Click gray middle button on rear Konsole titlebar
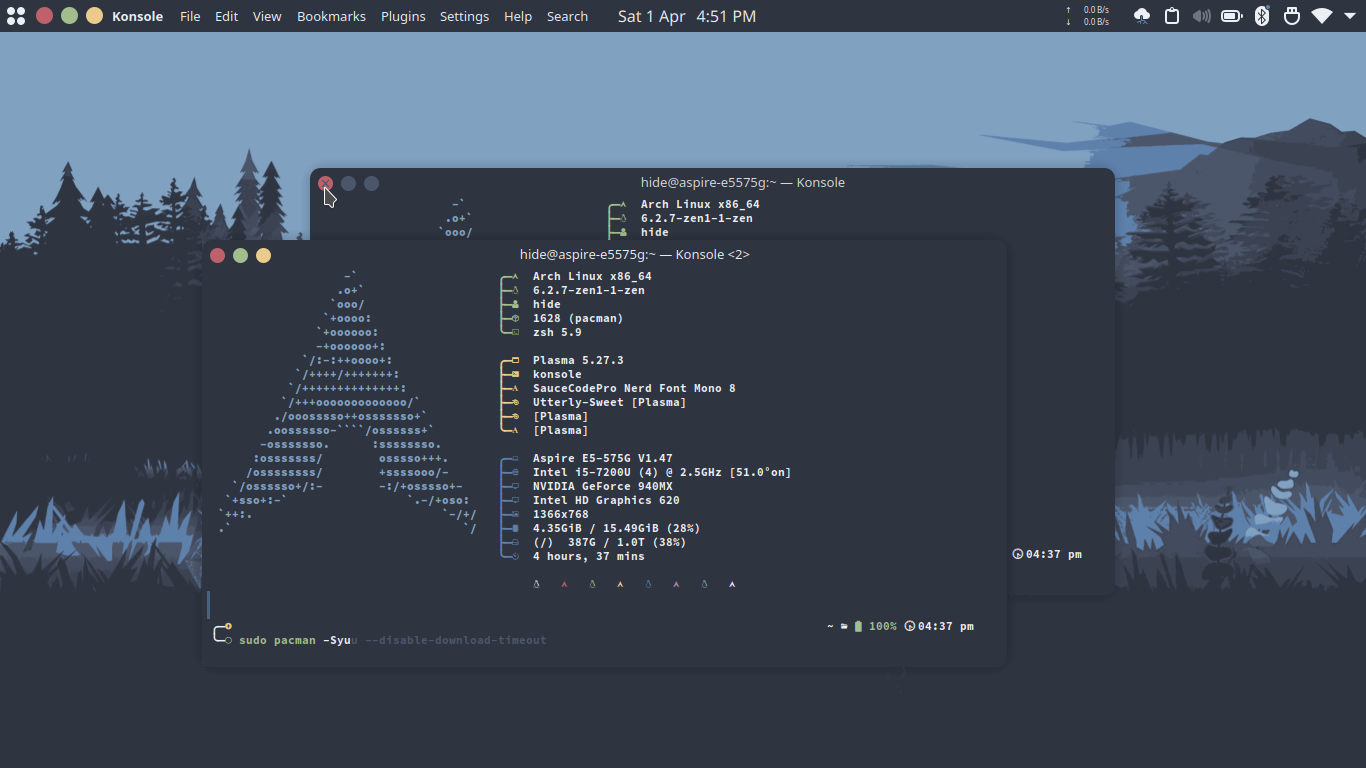Image resolution: width=1366 pixels, height=768 pixels. (348, 183)
